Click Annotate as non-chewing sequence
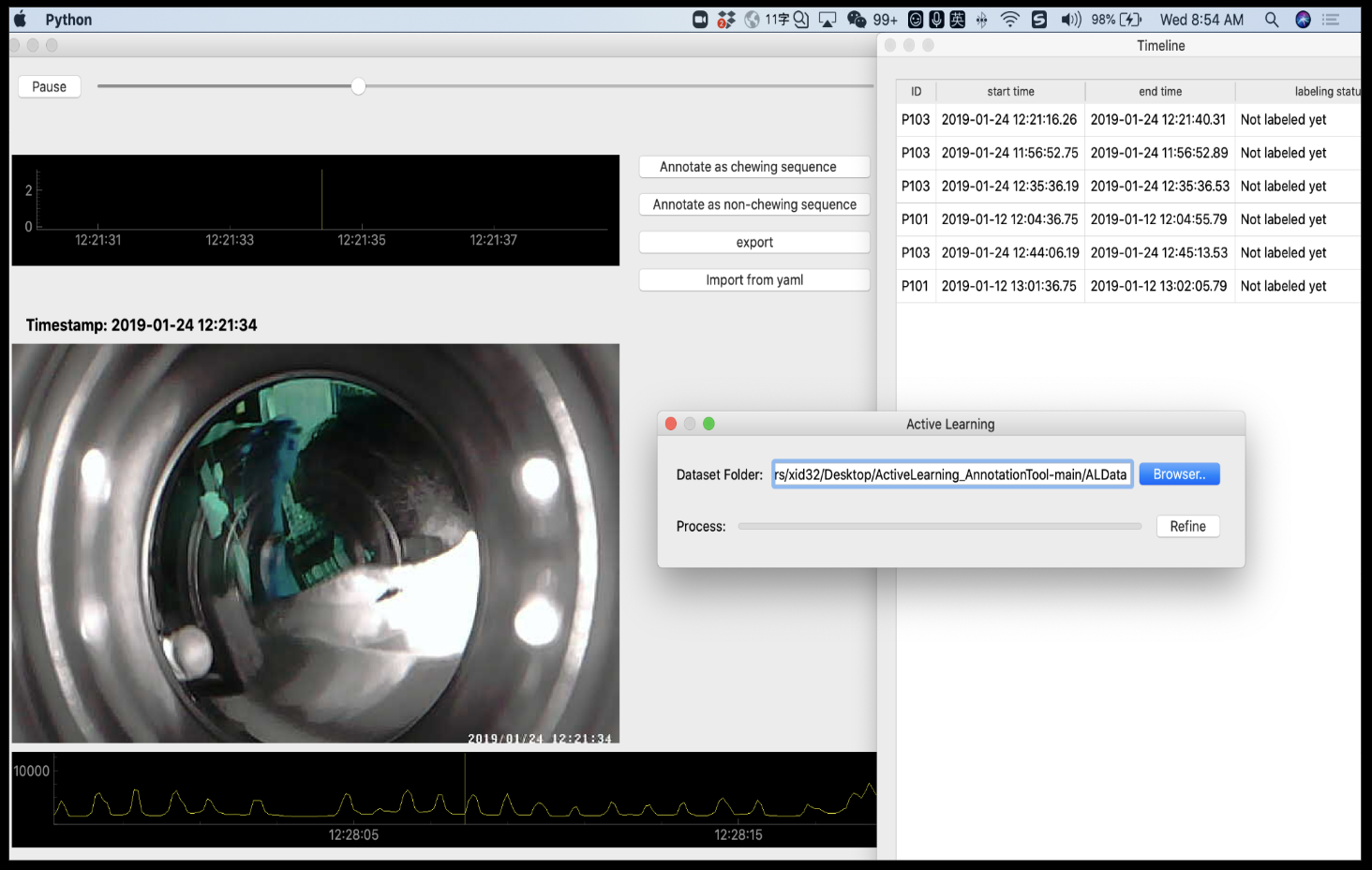1372x870 pixels. (x=754, y=204)
